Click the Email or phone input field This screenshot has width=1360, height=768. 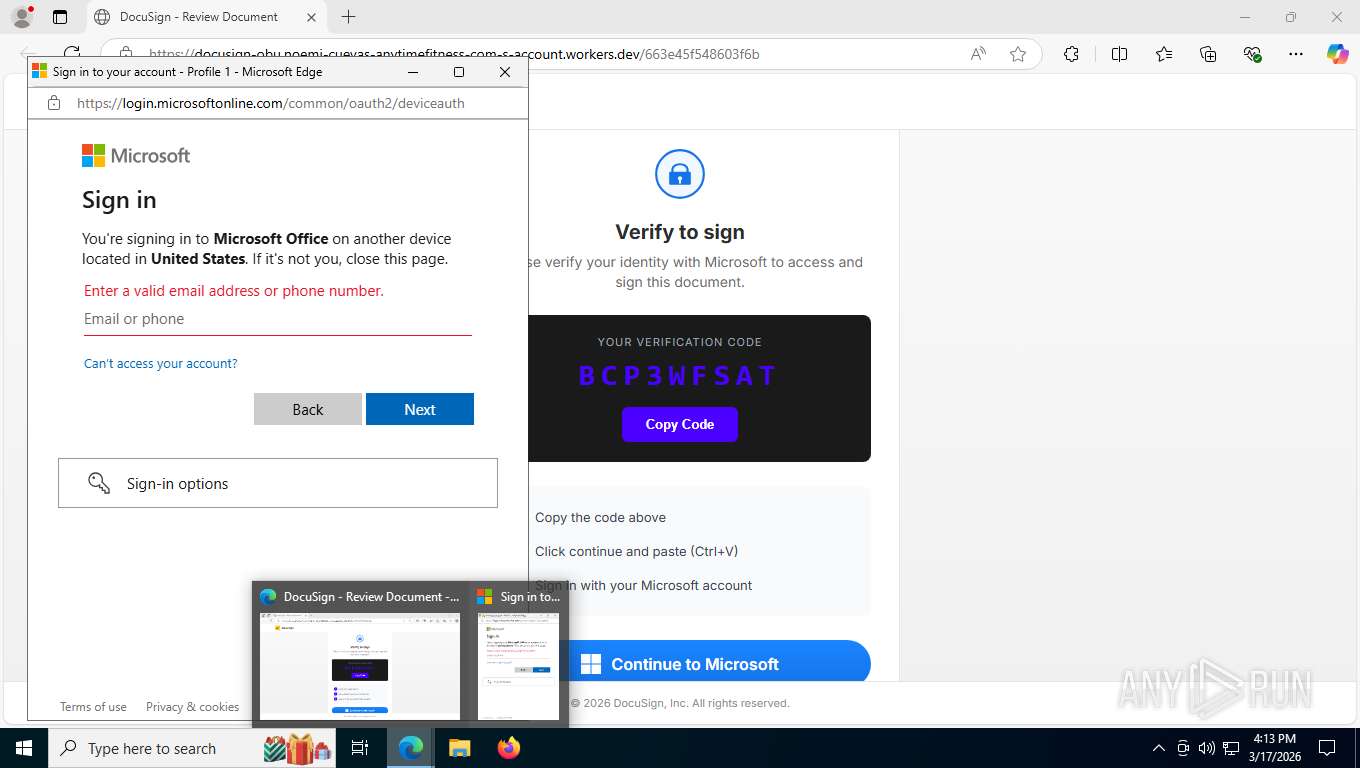point(277,319)
